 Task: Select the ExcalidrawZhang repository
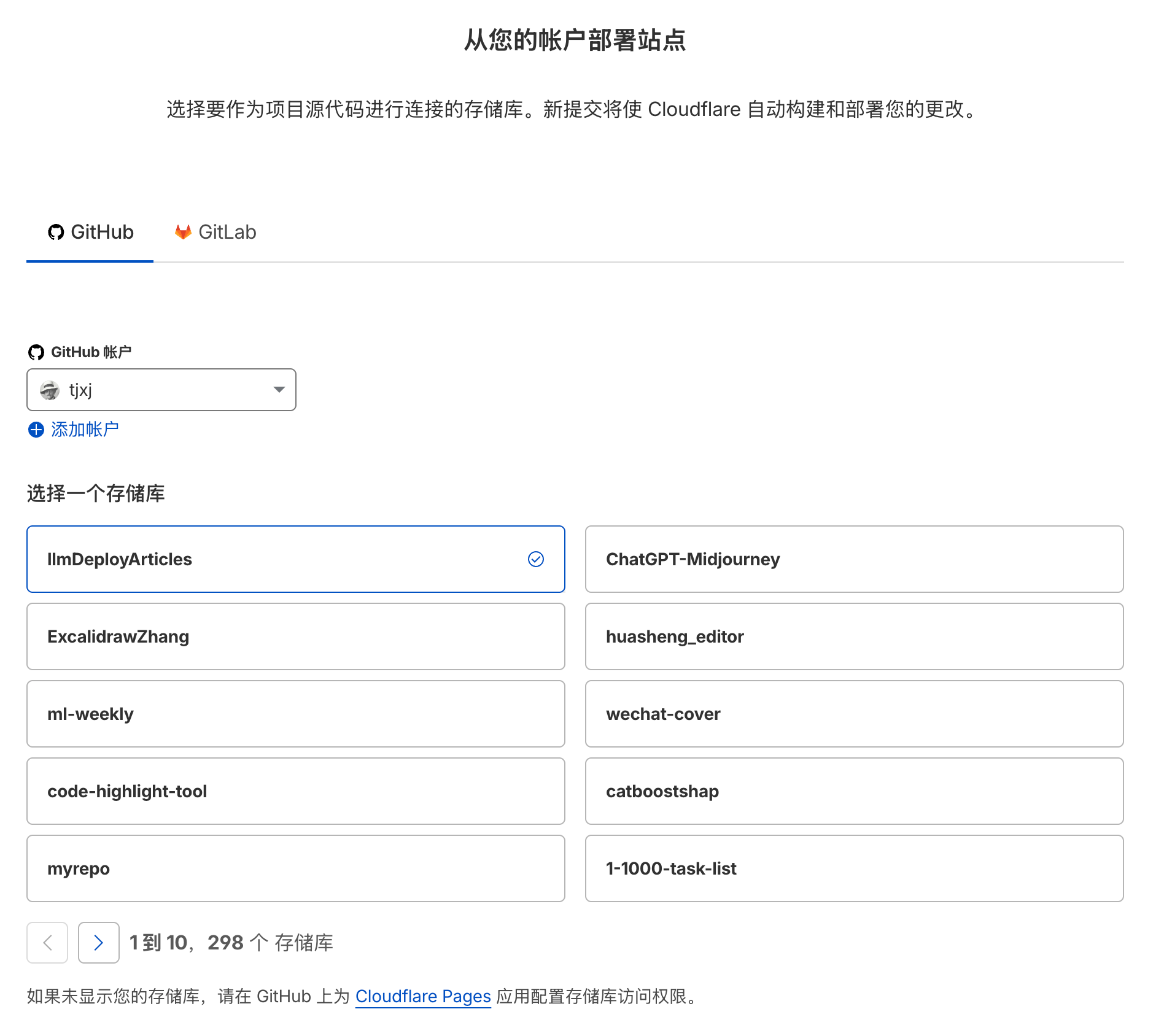point(295,636)
